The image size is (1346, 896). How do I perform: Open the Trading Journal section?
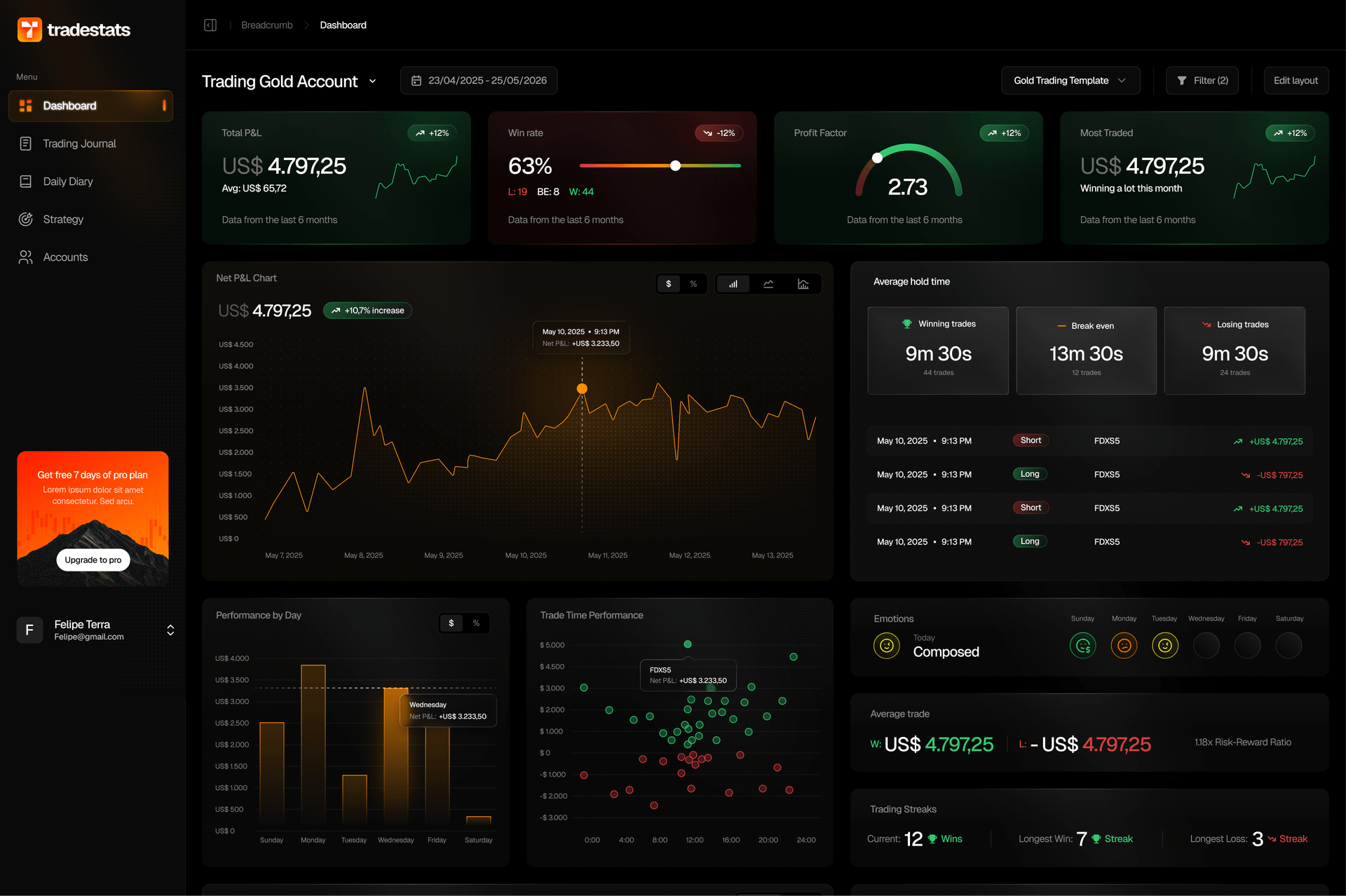click(79, 143)
